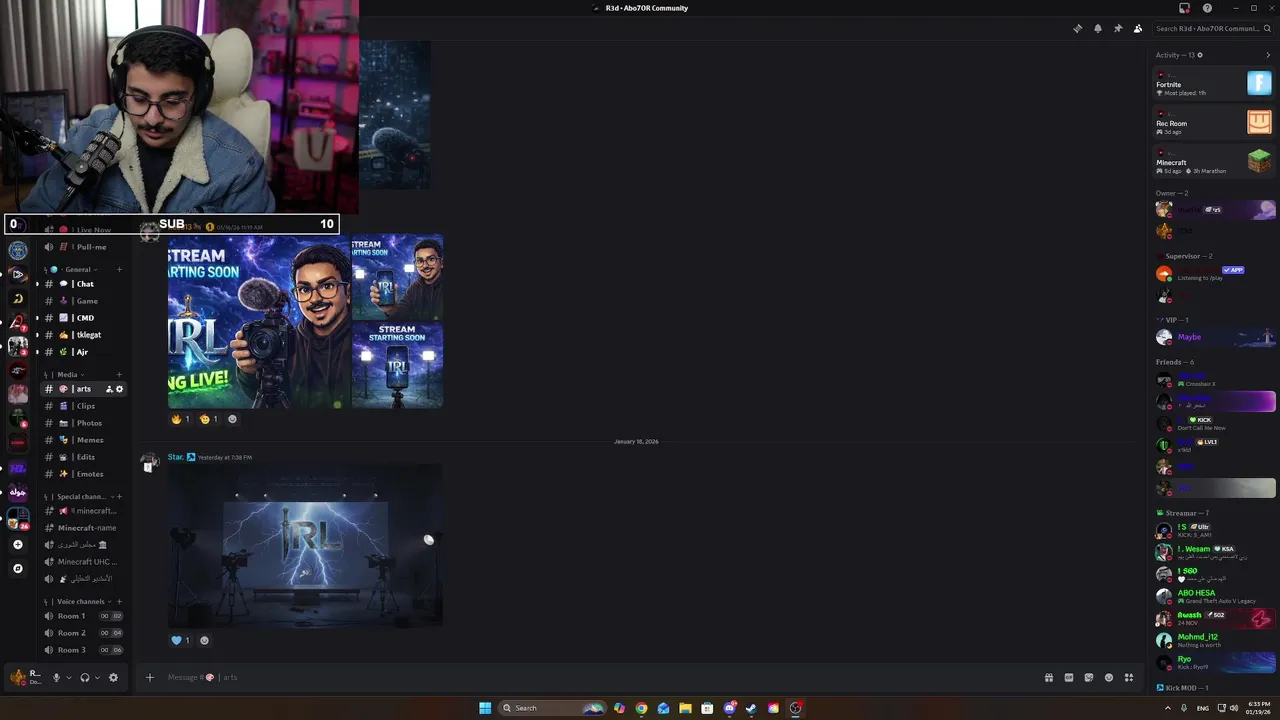Open the Edits channel
The height and width of the screenshot is (720, 1280).
[84, 457]
